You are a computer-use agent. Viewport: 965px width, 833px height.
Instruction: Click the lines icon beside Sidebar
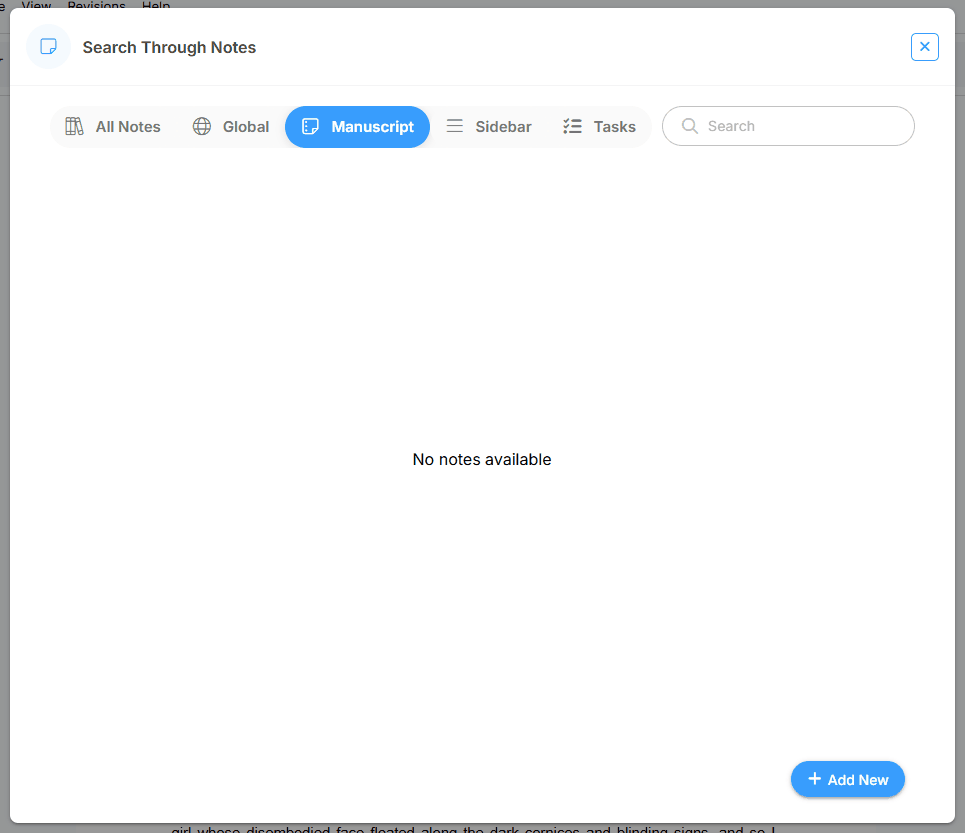pyautogui.click(x=455, y=127)
